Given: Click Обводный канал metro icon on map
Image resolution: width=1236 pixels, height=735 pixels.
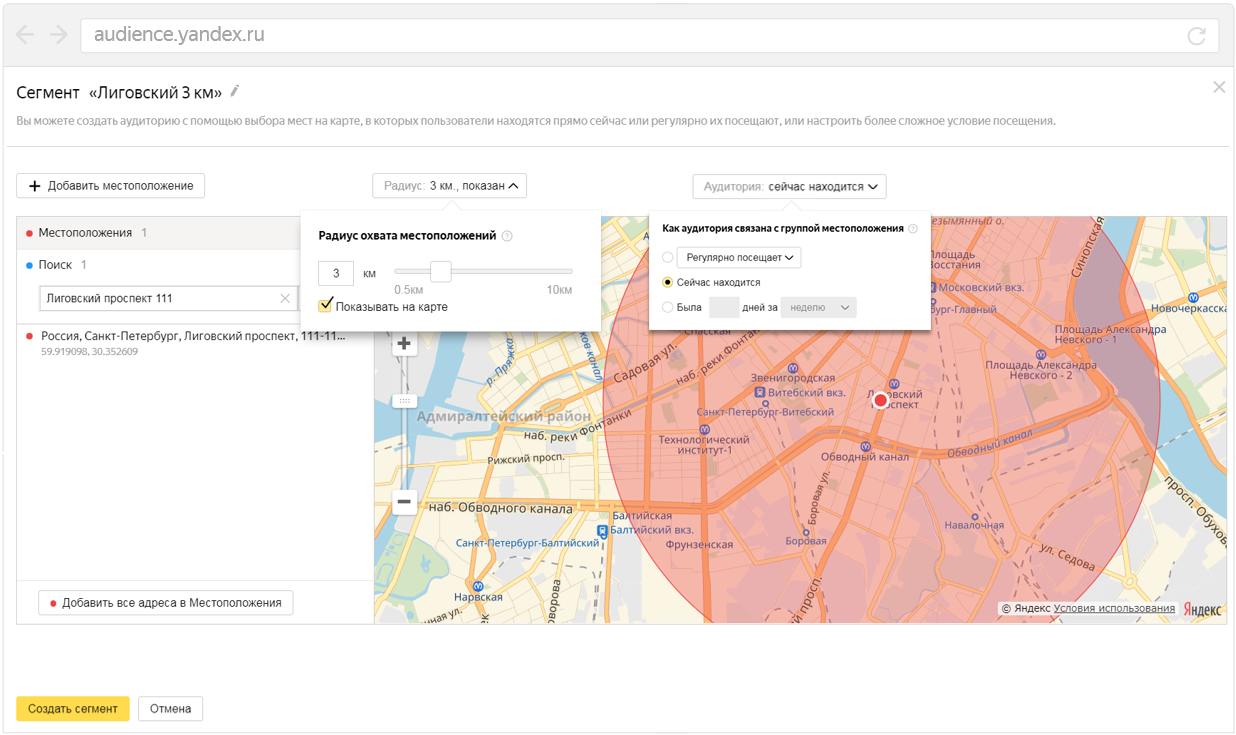Looking at the screenshot, I should click(x=865, y=445).
